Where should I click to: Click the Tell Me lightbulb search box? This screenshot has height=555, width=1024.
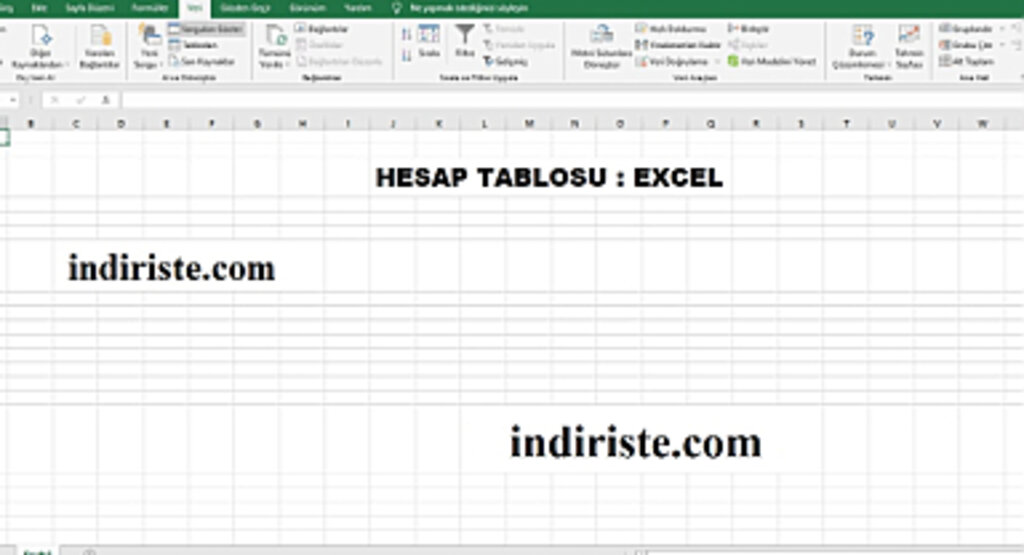pyautogui.click(x=460, y=8)
